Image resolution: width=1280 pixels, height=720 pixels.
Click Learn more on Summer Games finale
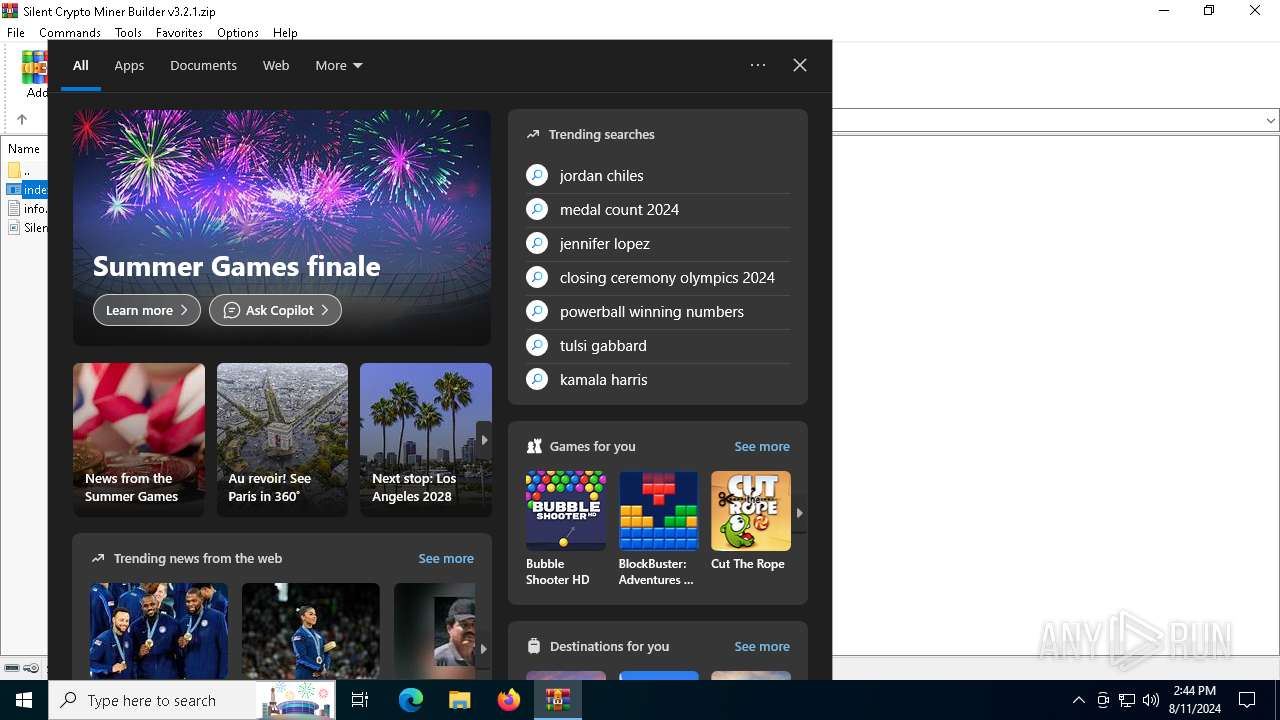click(147, 310)
